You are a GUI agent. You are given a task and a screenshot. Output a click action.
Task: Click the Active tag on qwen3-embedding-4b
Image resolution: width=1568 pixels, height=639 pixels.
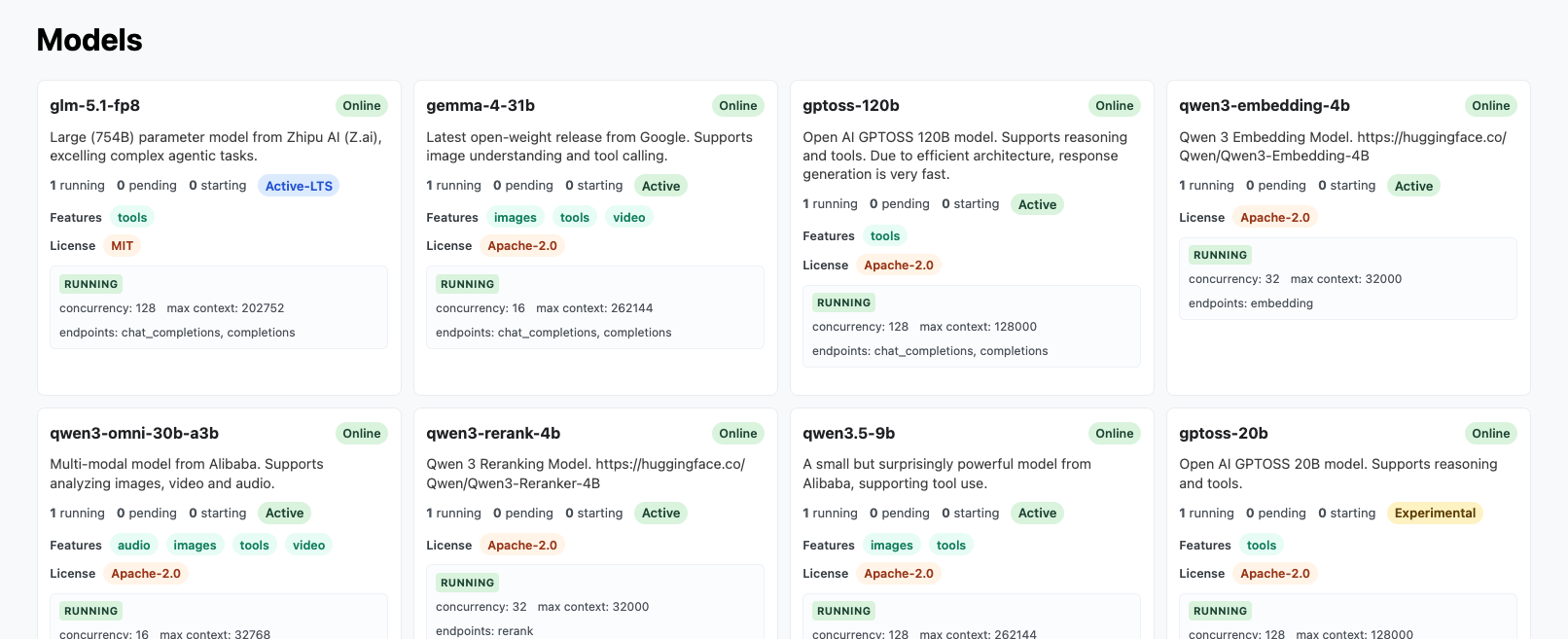click(x=1413, y=186)
